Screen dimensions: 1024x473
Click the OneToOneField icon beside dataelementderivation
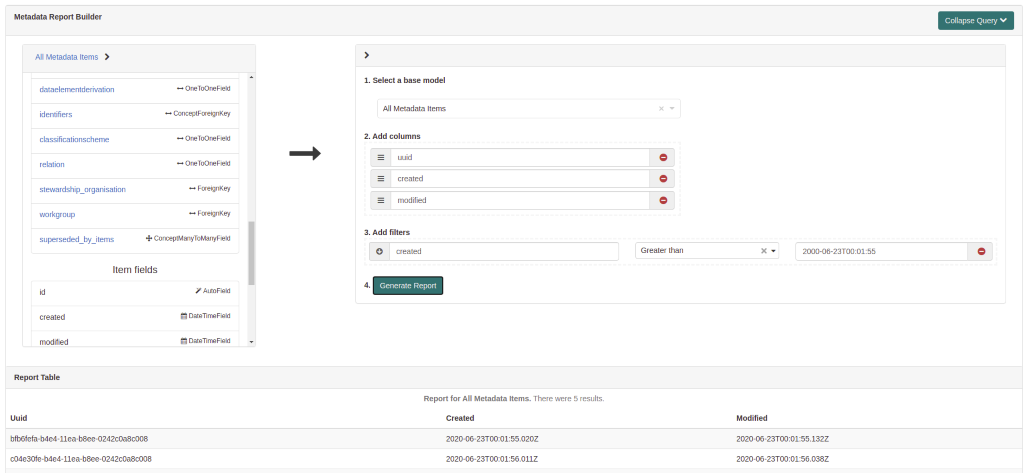tap(180, 88)
